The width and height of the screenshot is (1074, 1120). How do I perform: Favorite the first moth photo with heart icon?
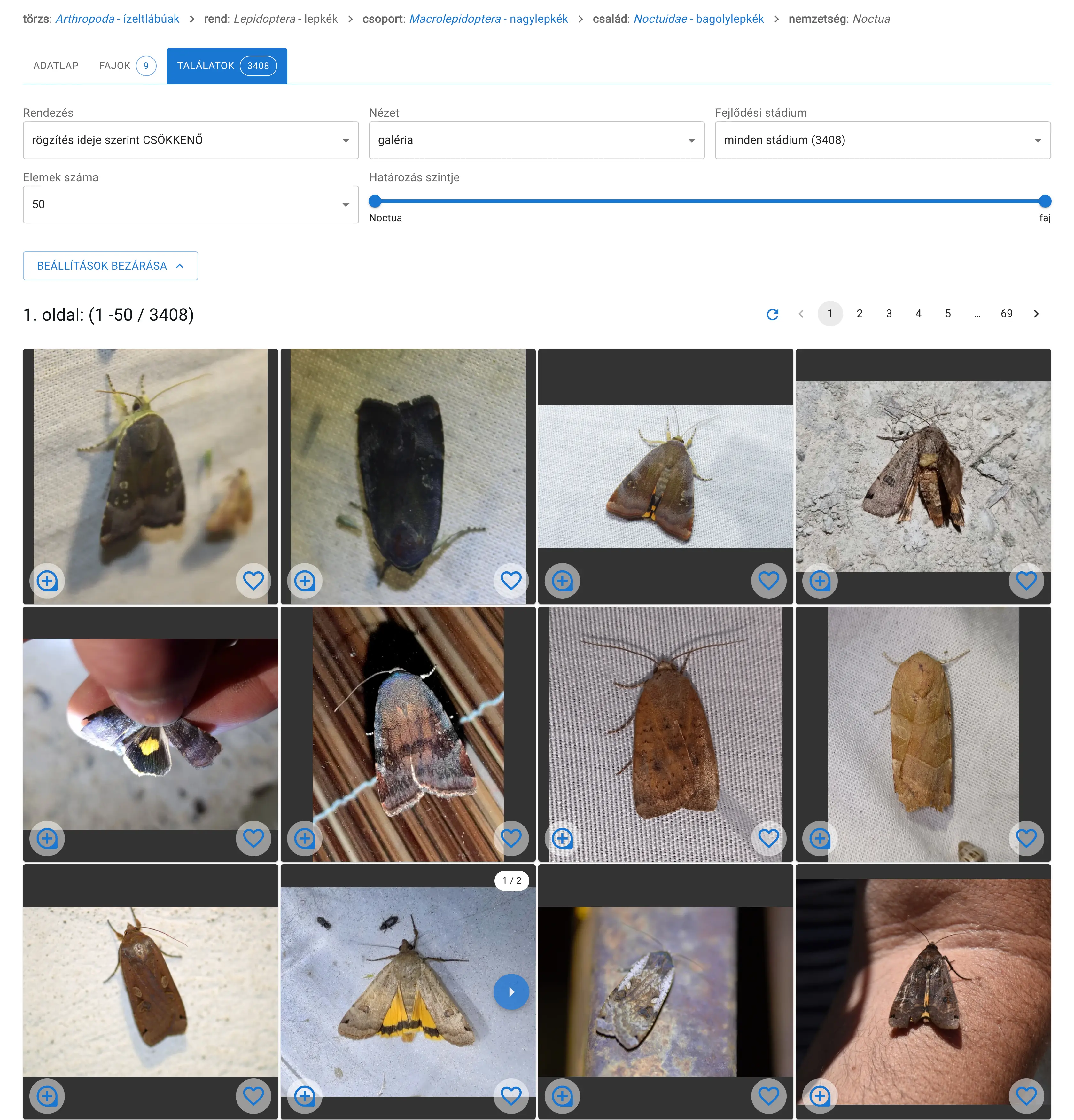253,581
